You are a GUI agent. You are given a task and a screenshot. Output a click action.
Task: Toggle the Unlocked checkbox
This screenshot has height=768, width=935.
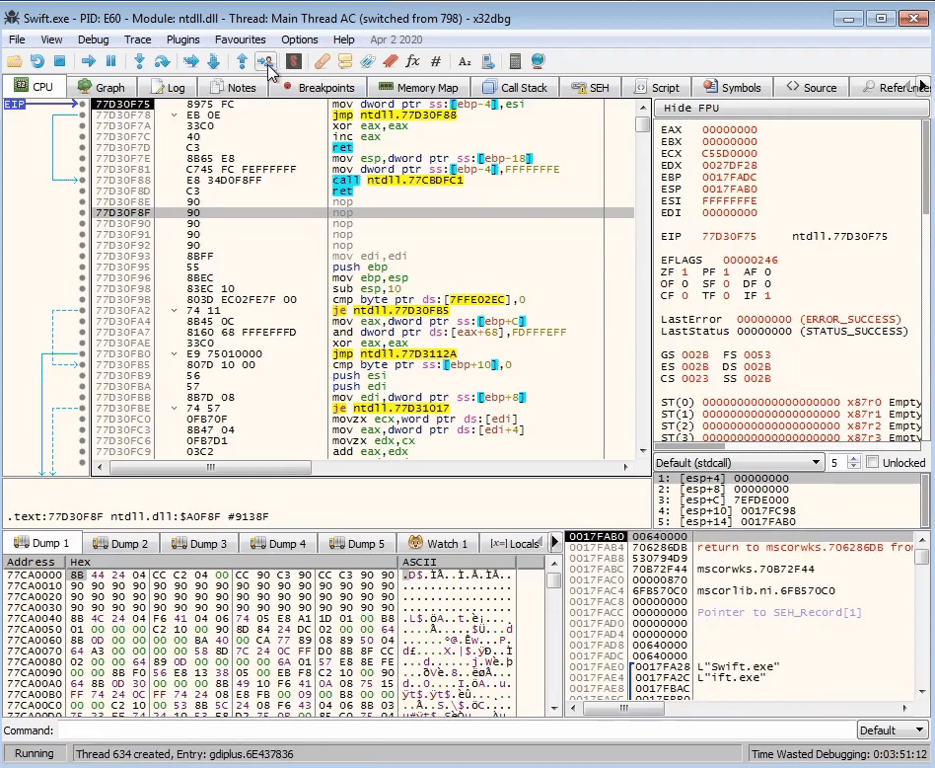pyautogui.click(x=873, y=462)
